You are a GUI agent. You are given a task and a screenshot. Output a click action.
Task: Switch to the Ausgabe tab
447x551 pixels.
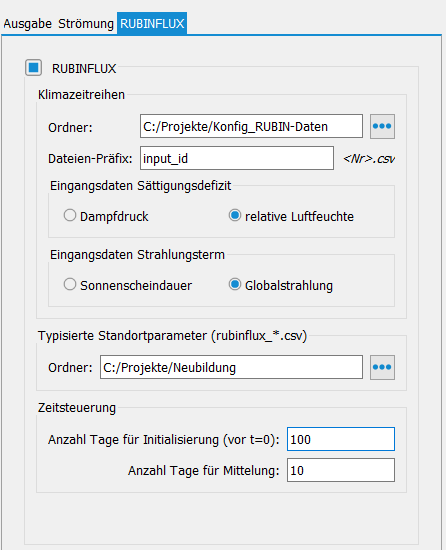click(x=27, y=24)
